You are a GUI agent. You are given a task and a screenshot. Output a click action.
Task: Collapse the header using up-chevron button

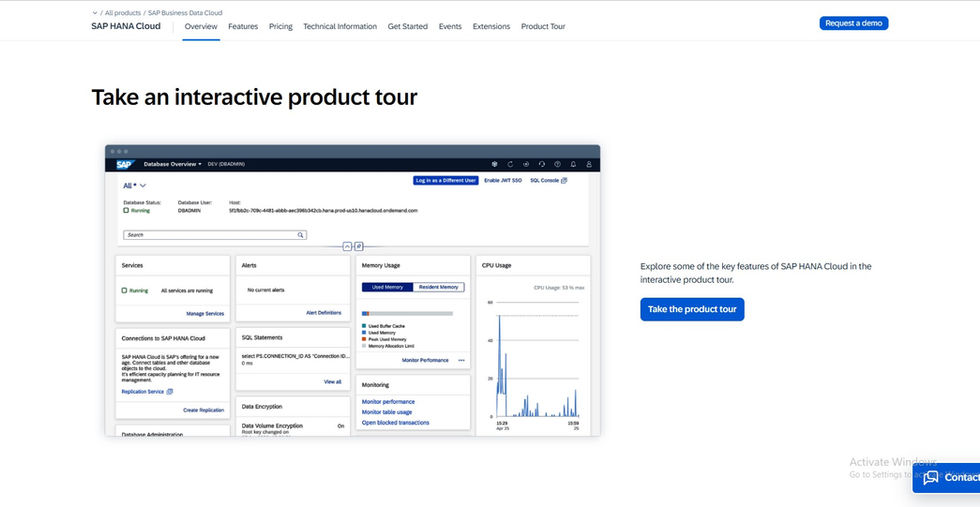tap(348, 246)
